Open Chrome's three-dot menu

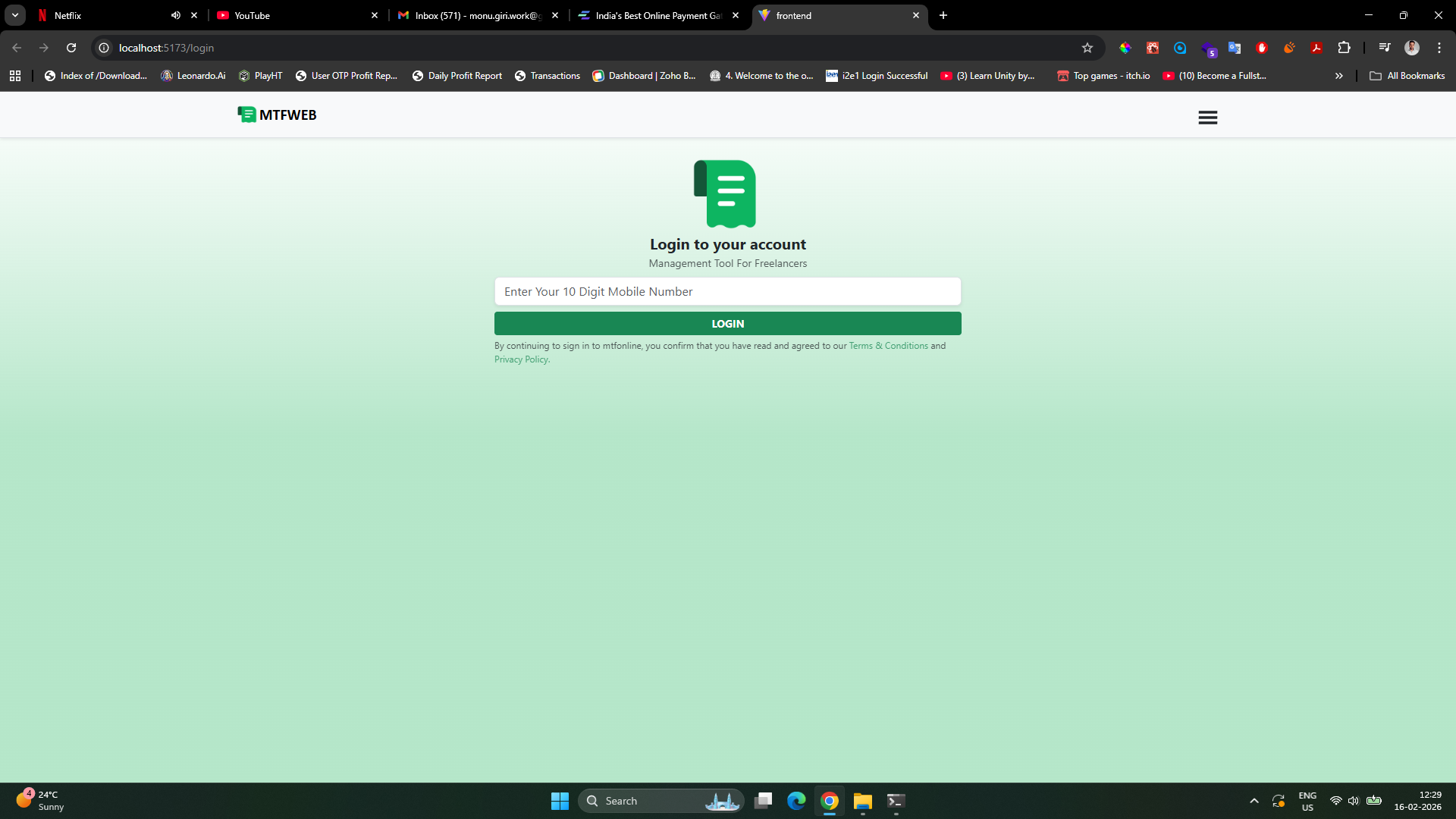(x=1439, y=48)
